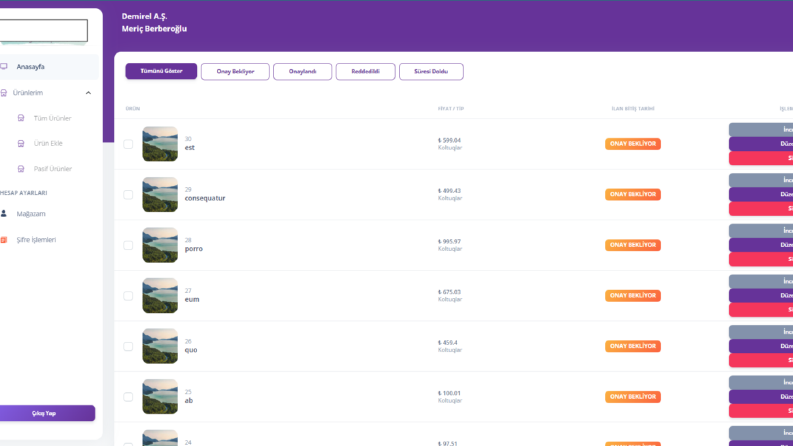Open Tüm Ürünler submenu item
Screen dimensions: 793x446
(52, 118)
